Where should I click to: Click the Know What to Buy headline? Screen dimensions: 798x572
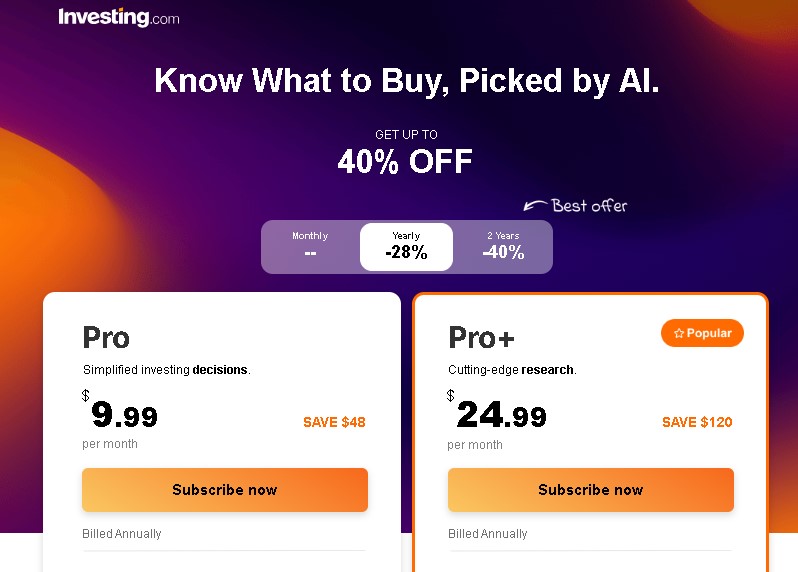(407, 80)
